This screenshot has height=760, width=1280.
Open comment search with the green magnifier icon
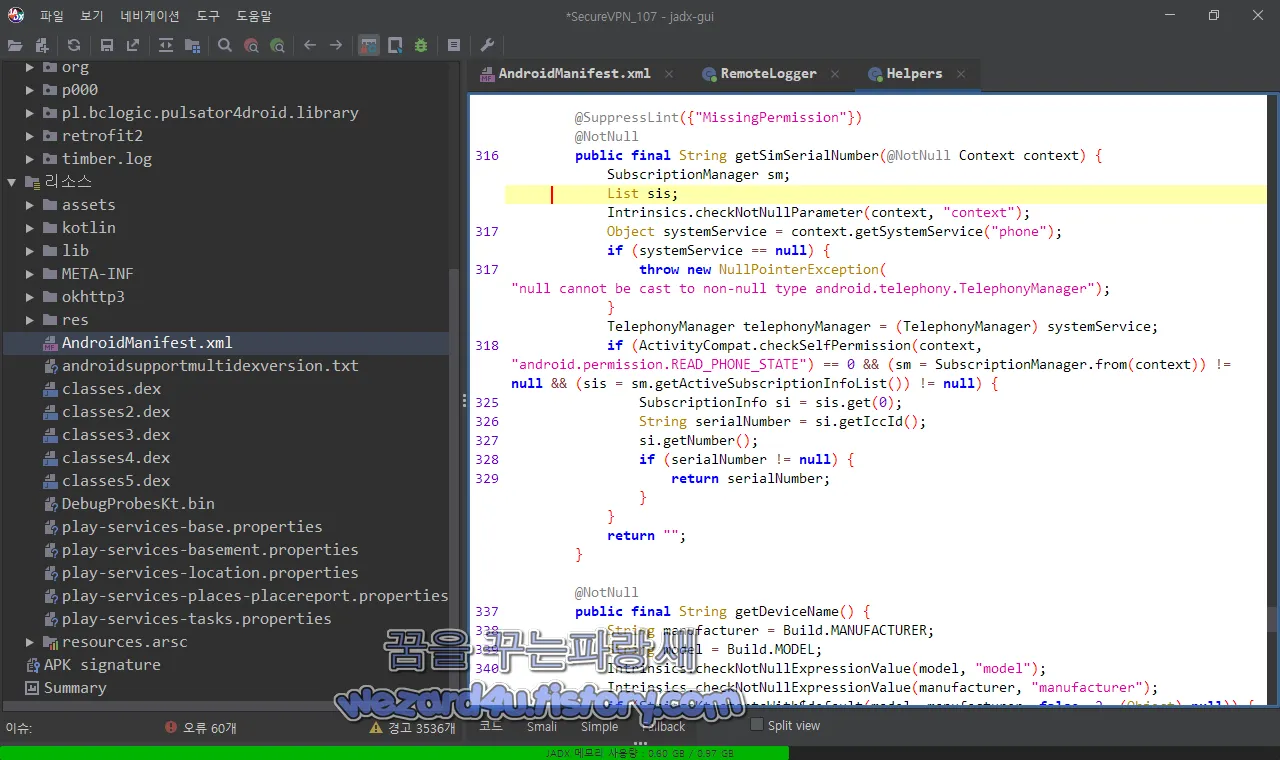click(x=277, y=45)
